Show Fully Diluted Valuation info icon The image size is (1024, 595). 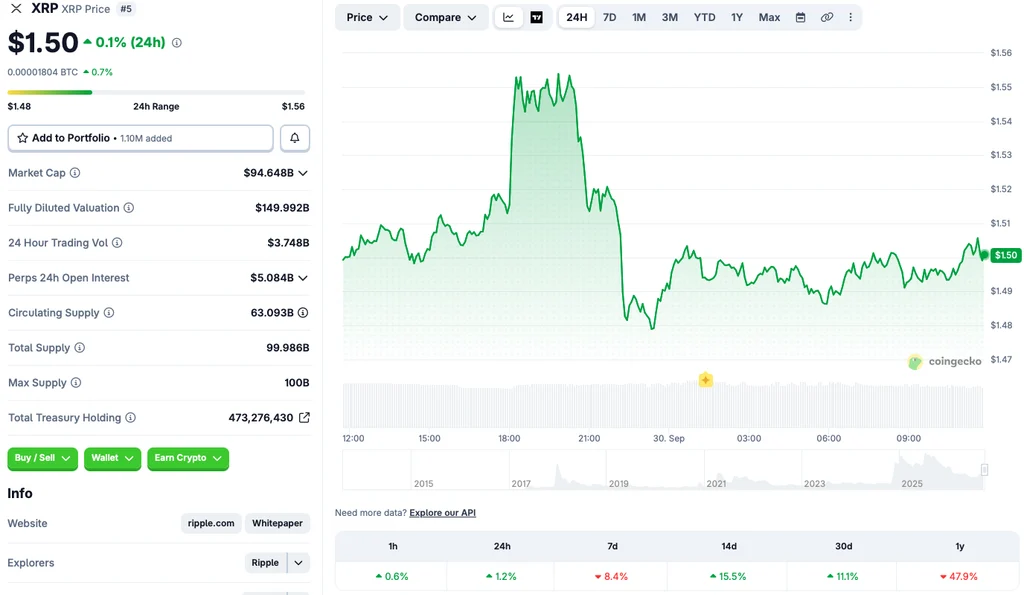coord(129,208)
